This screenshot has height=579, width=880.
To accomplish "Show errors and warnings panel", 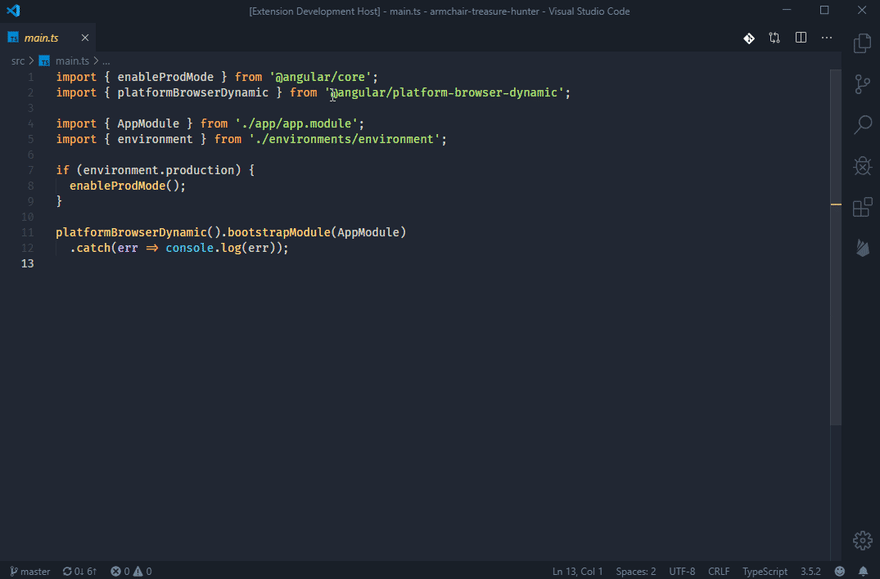I will pyautogui.click(x=131, y=571).
